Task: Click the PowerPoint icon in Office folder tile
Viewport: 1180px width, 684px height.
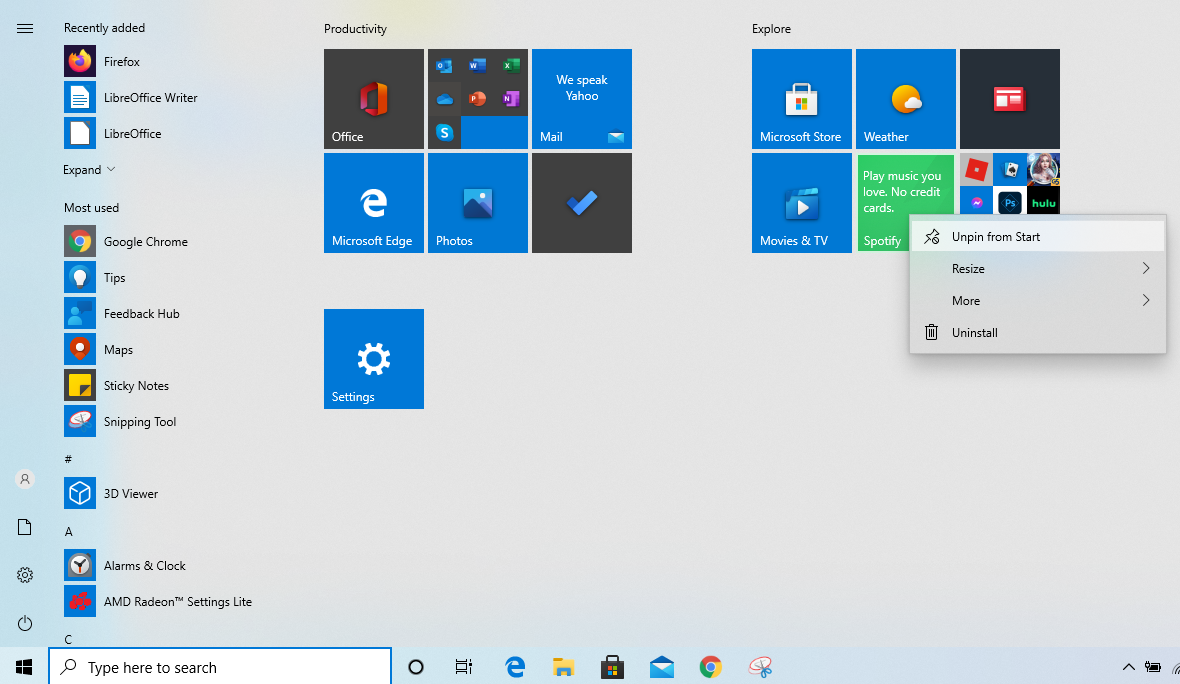Action: click(x=477, y=99)
